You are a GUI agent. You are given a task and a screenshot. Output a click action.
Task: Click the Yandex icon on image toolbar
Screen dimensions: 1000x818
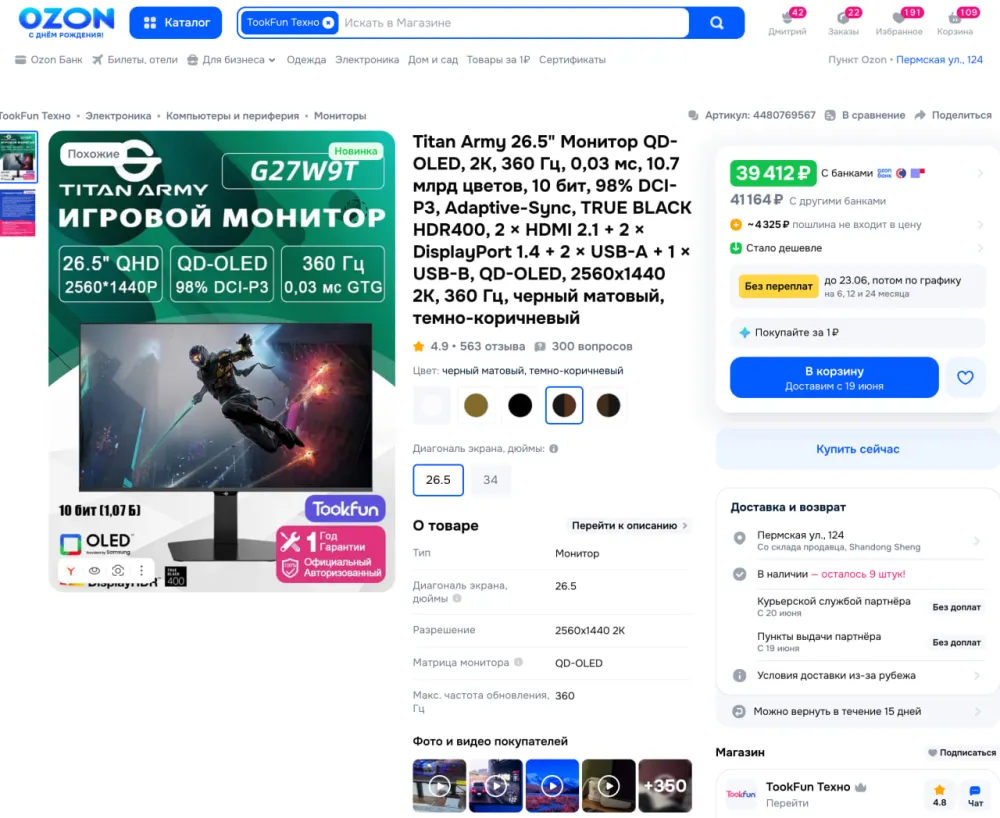coord(71,571)
